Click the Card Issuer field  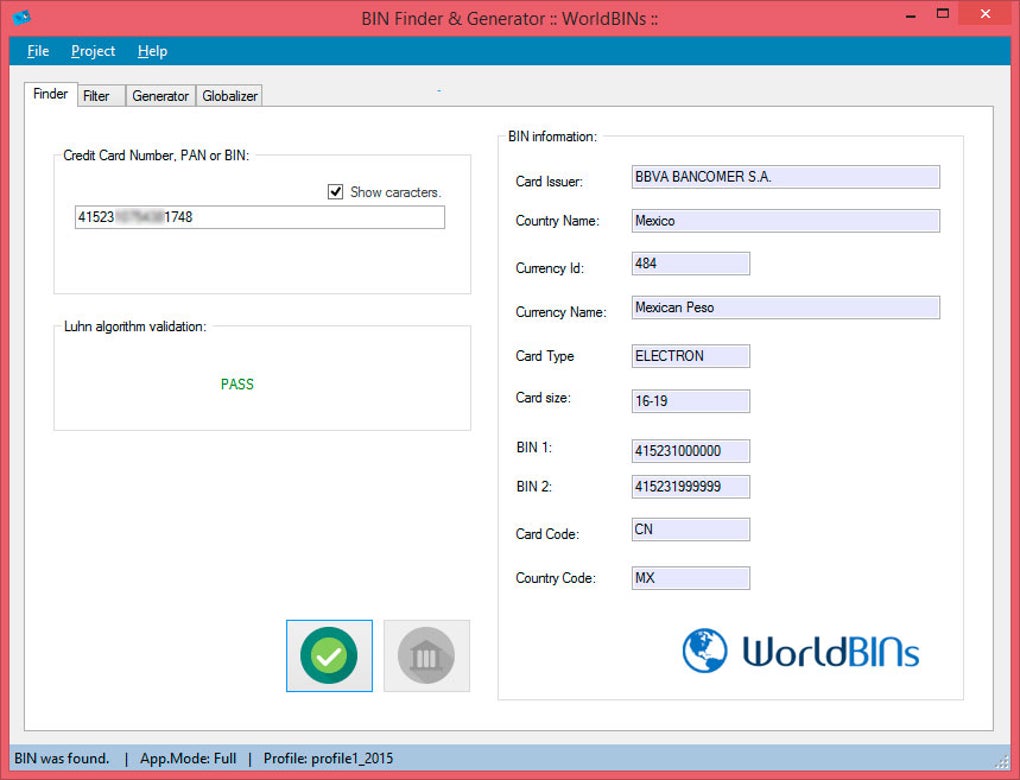coord(785,177)
